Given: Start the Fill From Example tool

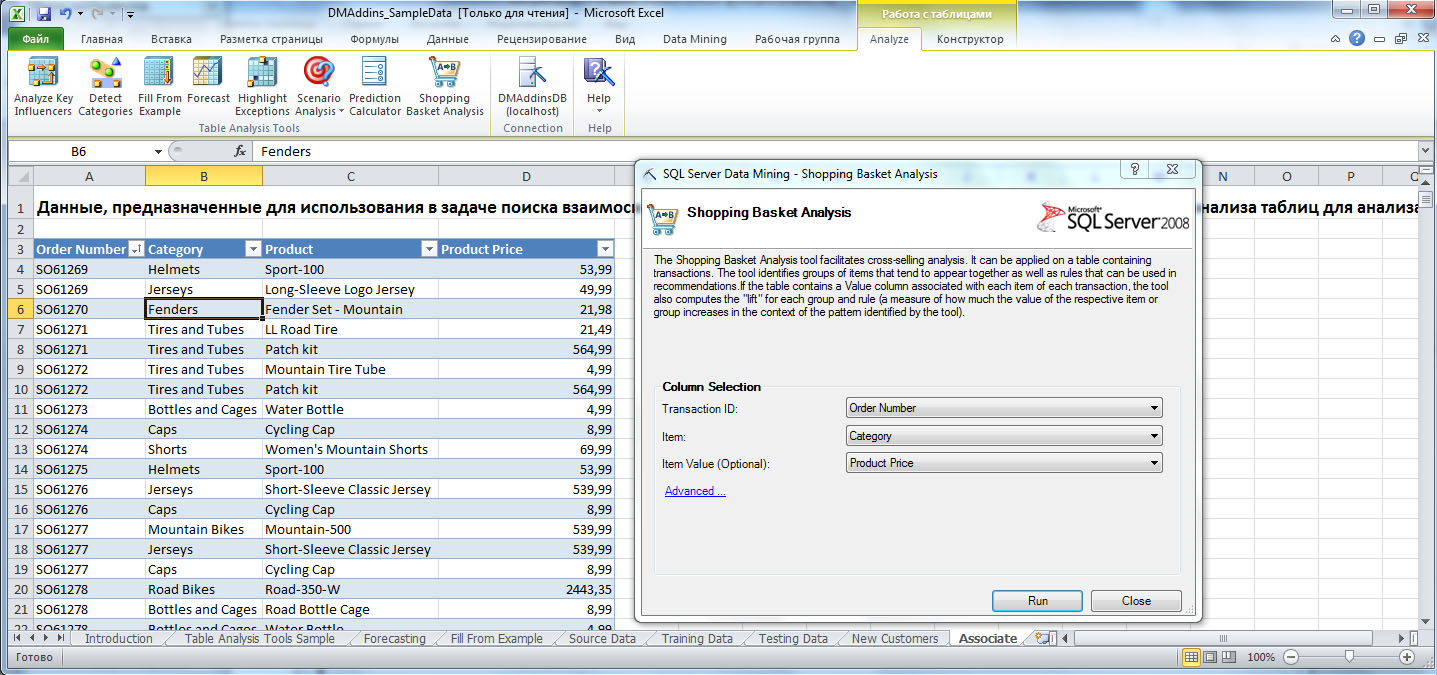Looking at the screenshot, I should [x=160, y=87].
